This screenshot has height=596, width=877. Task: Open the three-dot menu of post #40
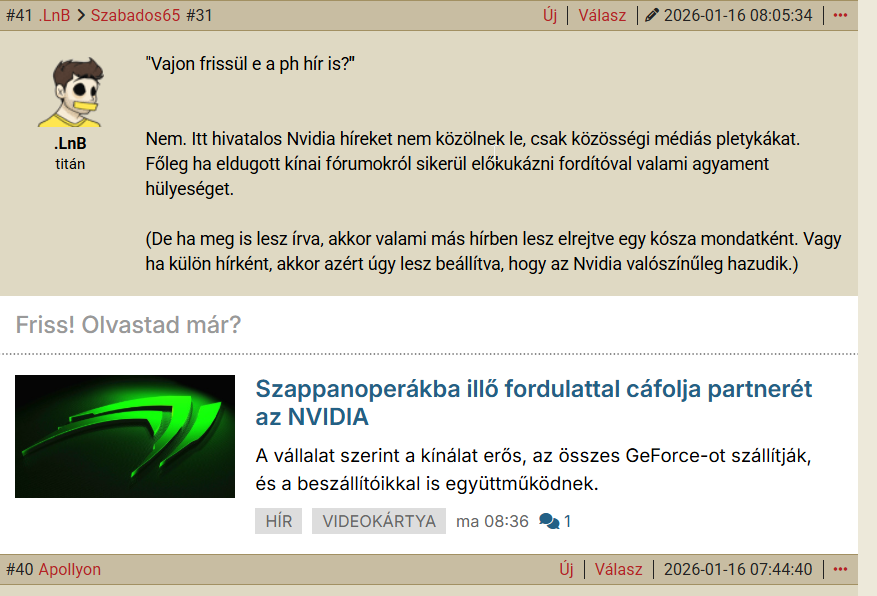click(840, 569)
